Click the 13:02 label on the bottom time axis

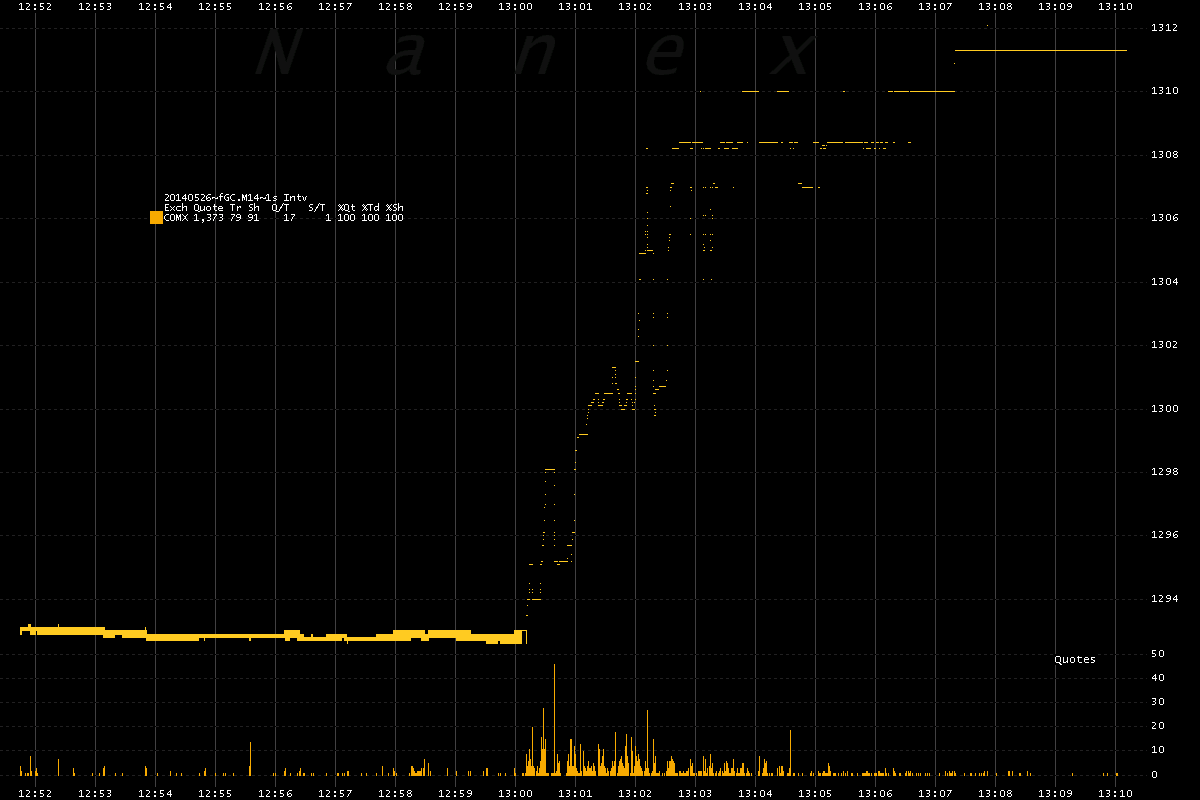point(635,793)
